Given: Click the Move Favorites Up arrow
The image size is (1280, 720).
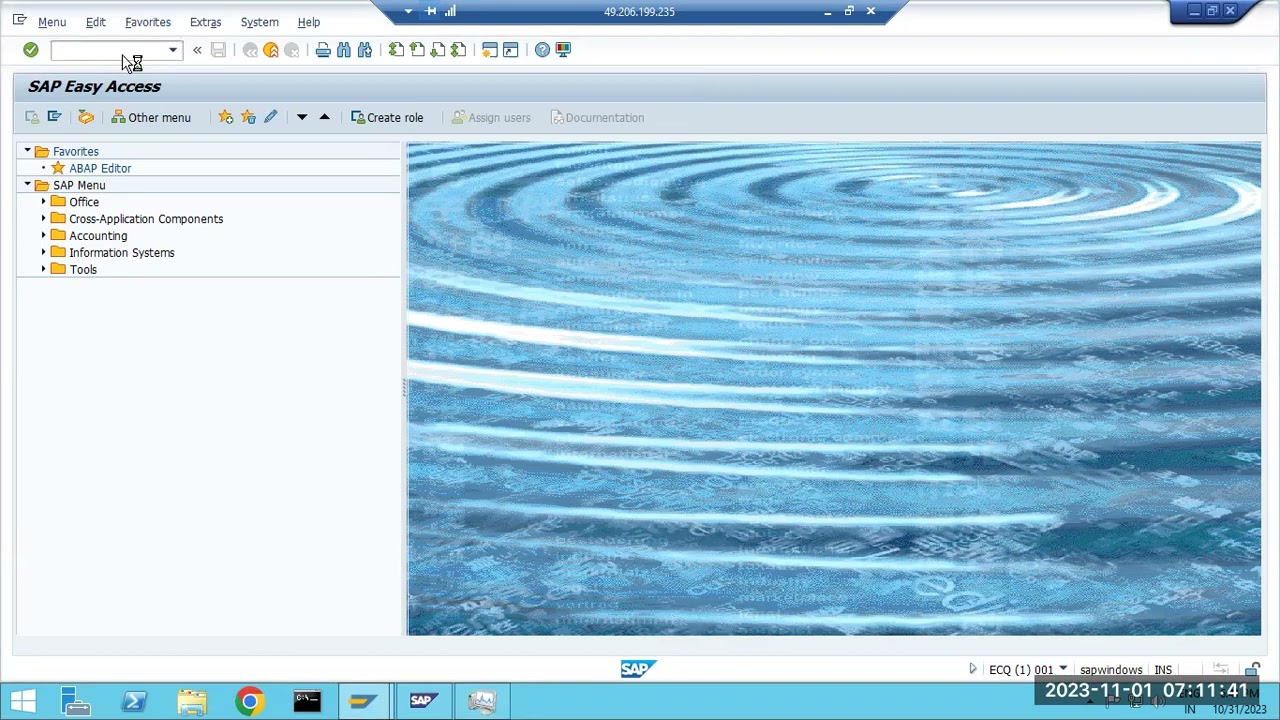Looking at the screenshot, I should [x=324, y=118].
